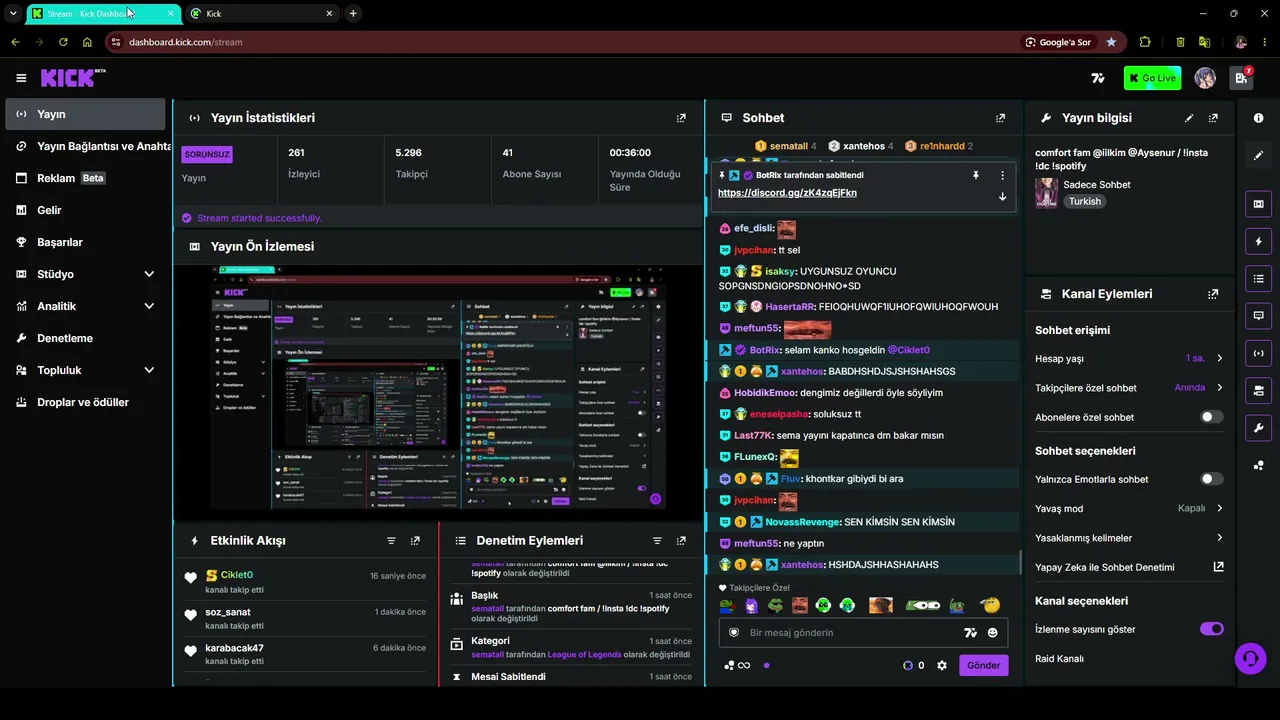Open emoji picker in chat input
Image resolution: width=1280 pixels, height=720 pixels.
pyautogui.click(x=992, y=633)
